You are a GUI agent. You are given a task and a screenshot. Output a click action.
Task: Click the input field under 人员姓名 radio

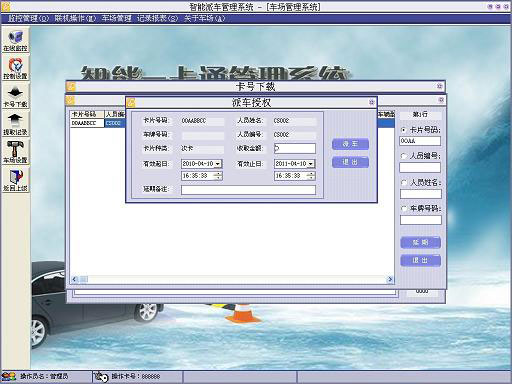point(421,194)
